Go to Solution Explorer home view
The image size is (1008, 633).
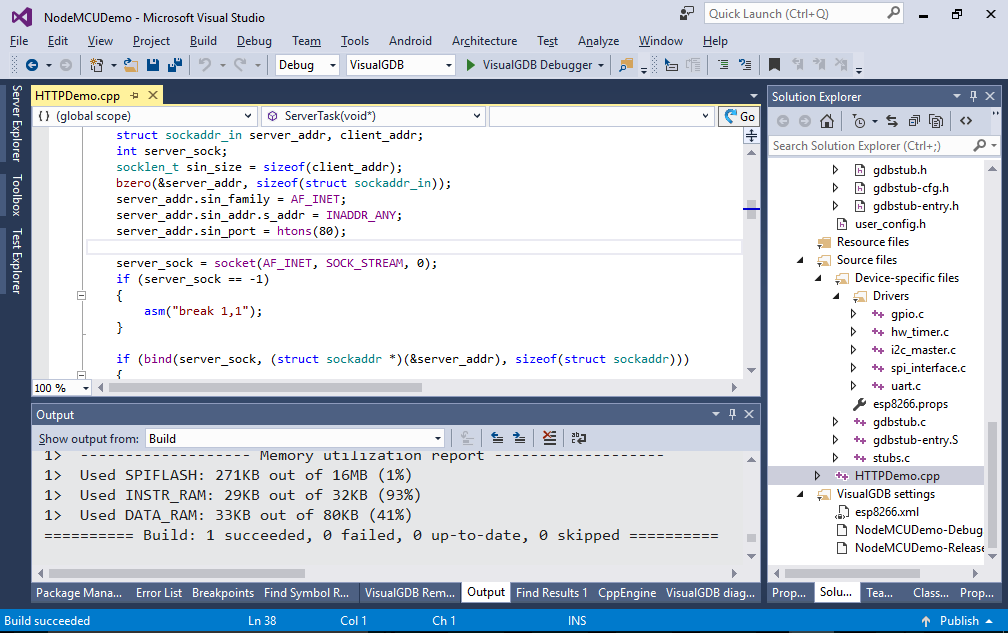point(827,121)
